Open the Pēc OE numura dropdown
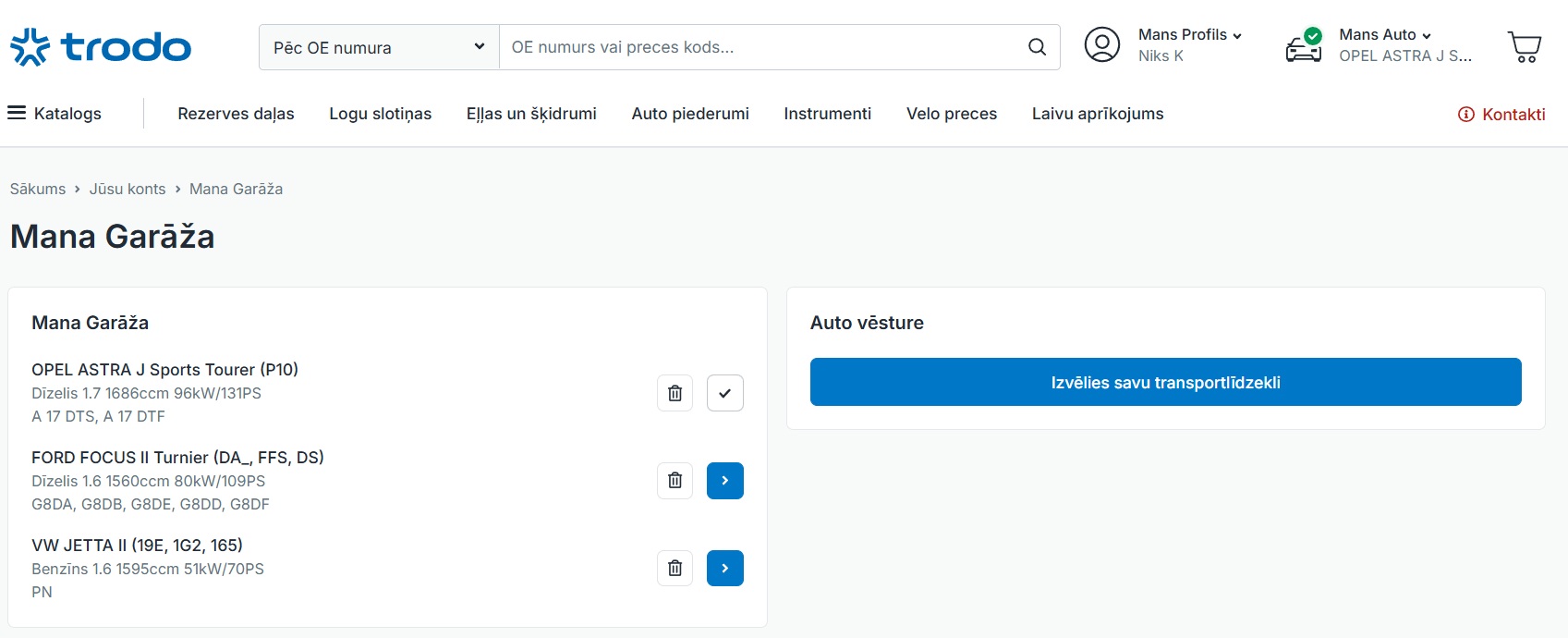This screenshot has height=638, width=1568. click(379, 47)
